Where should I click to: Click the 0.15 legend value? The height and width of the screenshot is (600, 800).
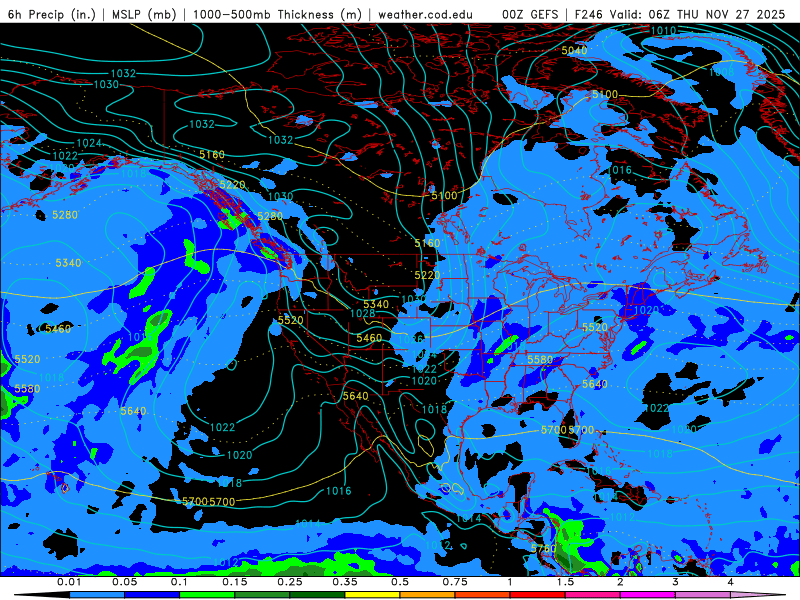235,582
